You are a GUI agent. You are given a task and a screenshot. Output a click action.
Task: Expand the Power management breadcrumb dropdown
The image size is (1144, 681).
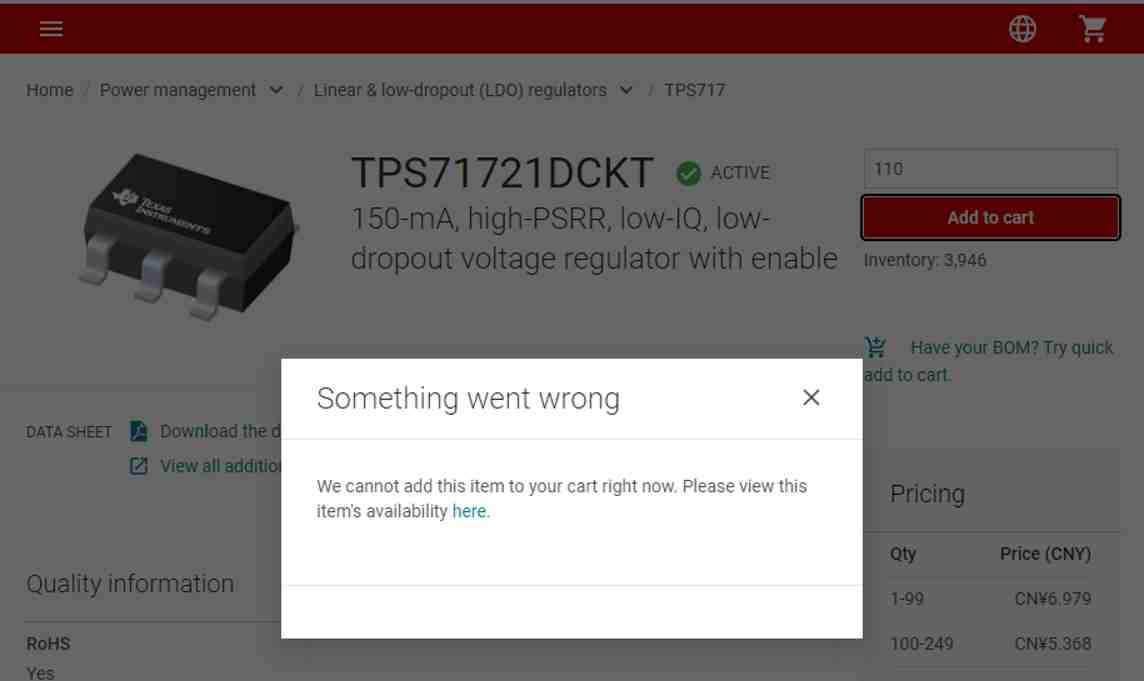[x=276, y=91]
